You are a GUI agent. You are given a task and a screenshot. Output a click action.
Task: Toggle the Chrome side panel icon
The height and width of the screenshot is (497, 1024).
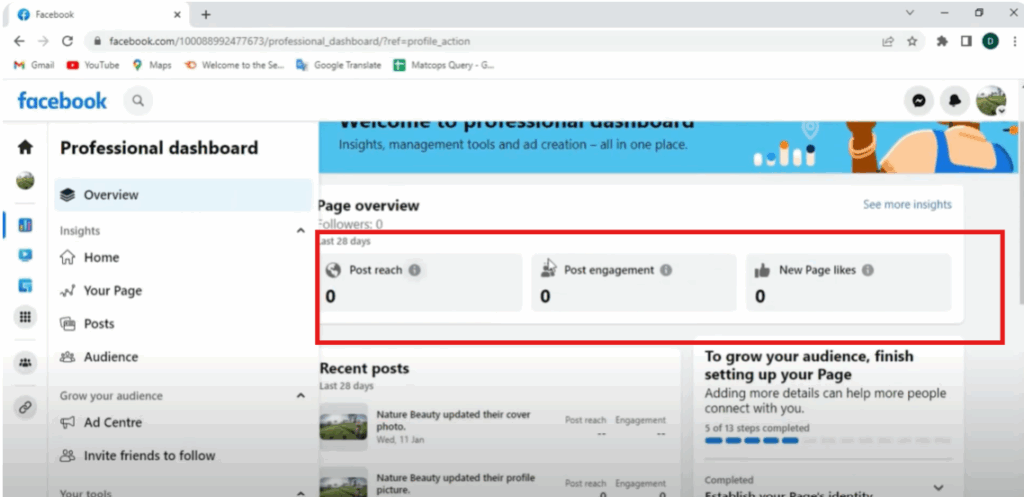(966, 41)
